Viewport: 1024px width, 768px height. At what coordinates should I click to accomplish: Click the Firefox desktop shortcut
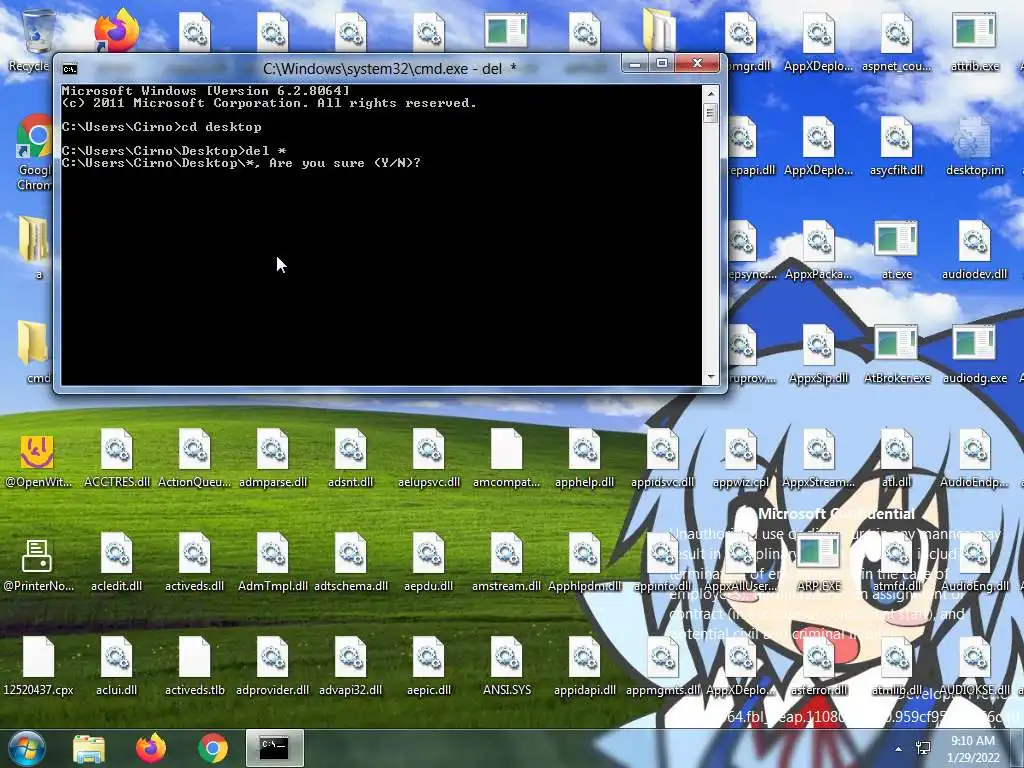[116, 31]
